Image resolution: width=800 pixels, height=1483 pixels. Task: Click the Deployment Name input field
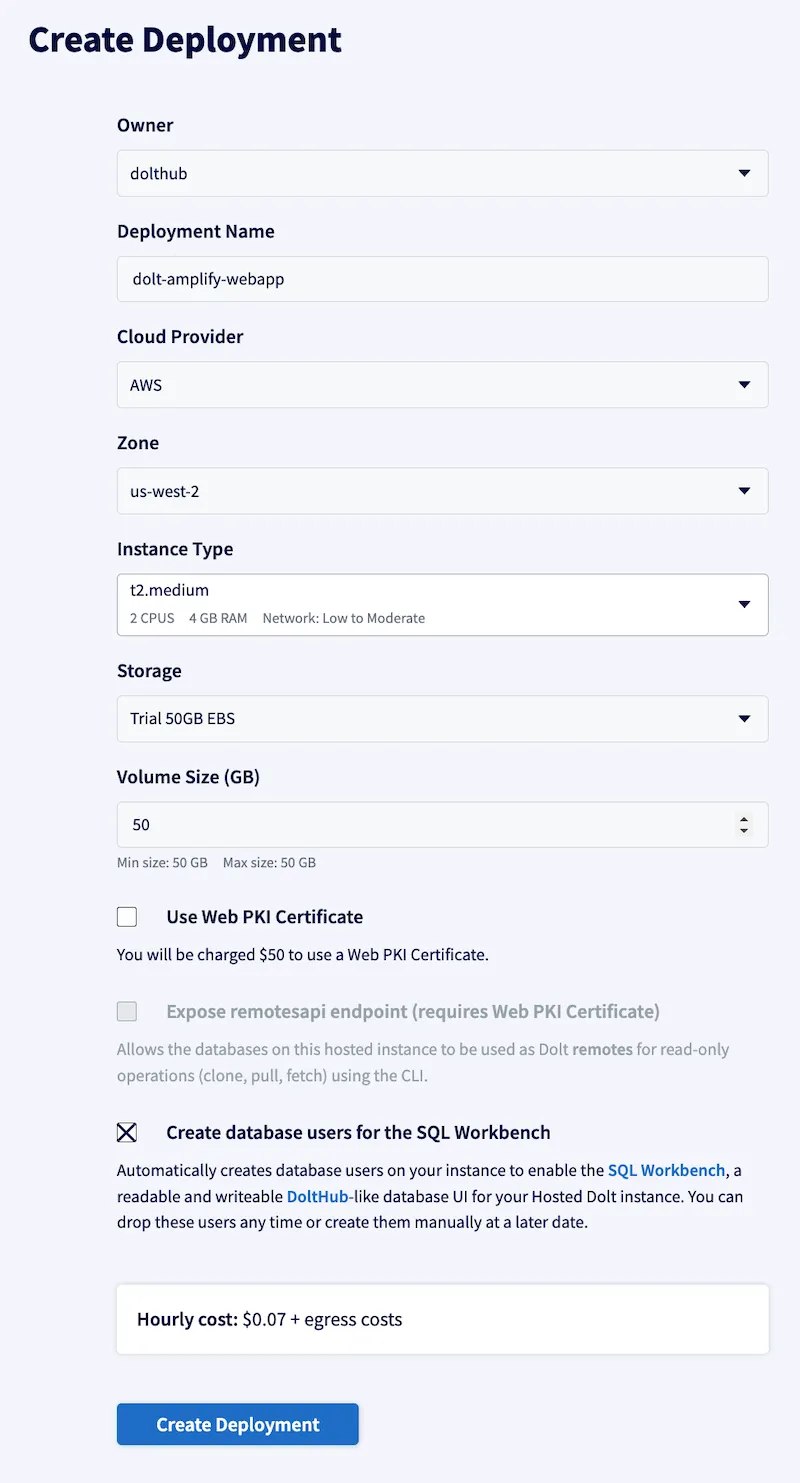point(442,279)
